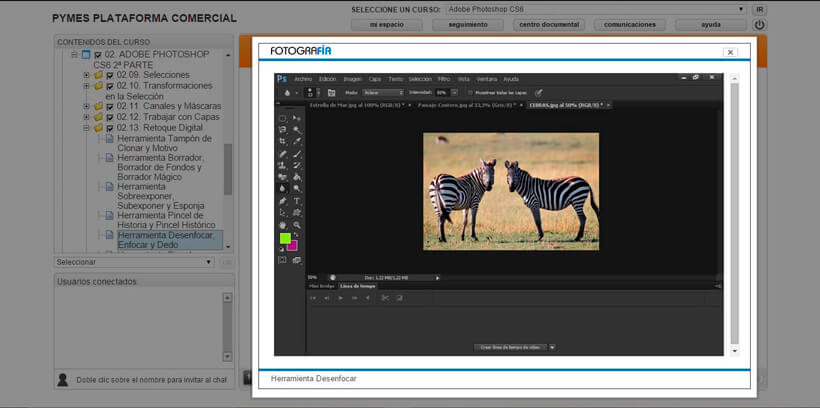Open the Modo blend dropdown in options bar
The height and width of the screenshot is (408, 820).
pyautogui.click(x=383, y=93)
